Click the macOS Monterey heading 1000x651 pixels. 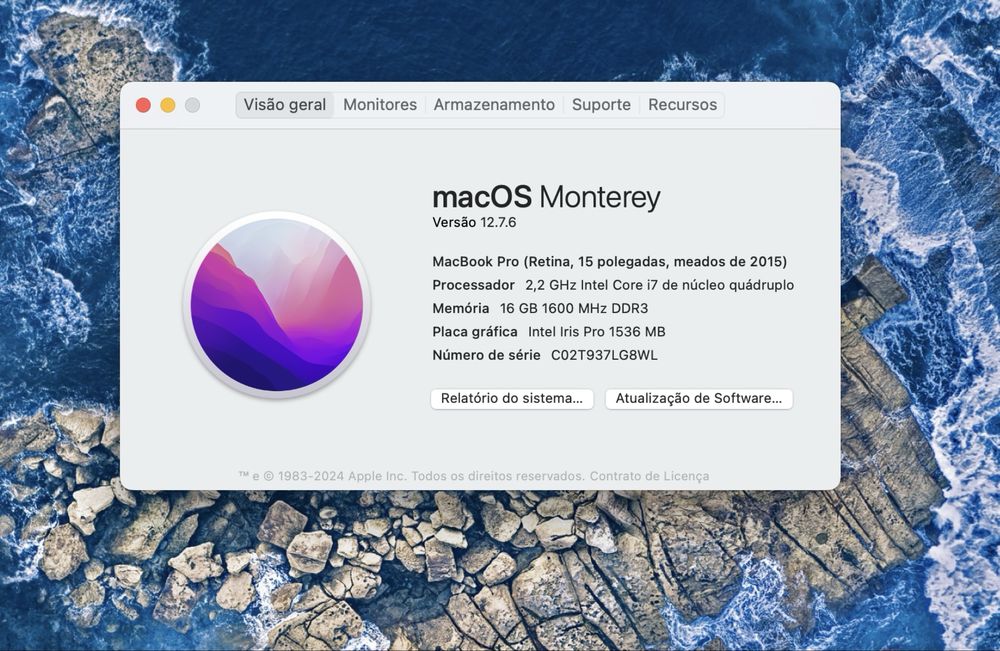546,196
